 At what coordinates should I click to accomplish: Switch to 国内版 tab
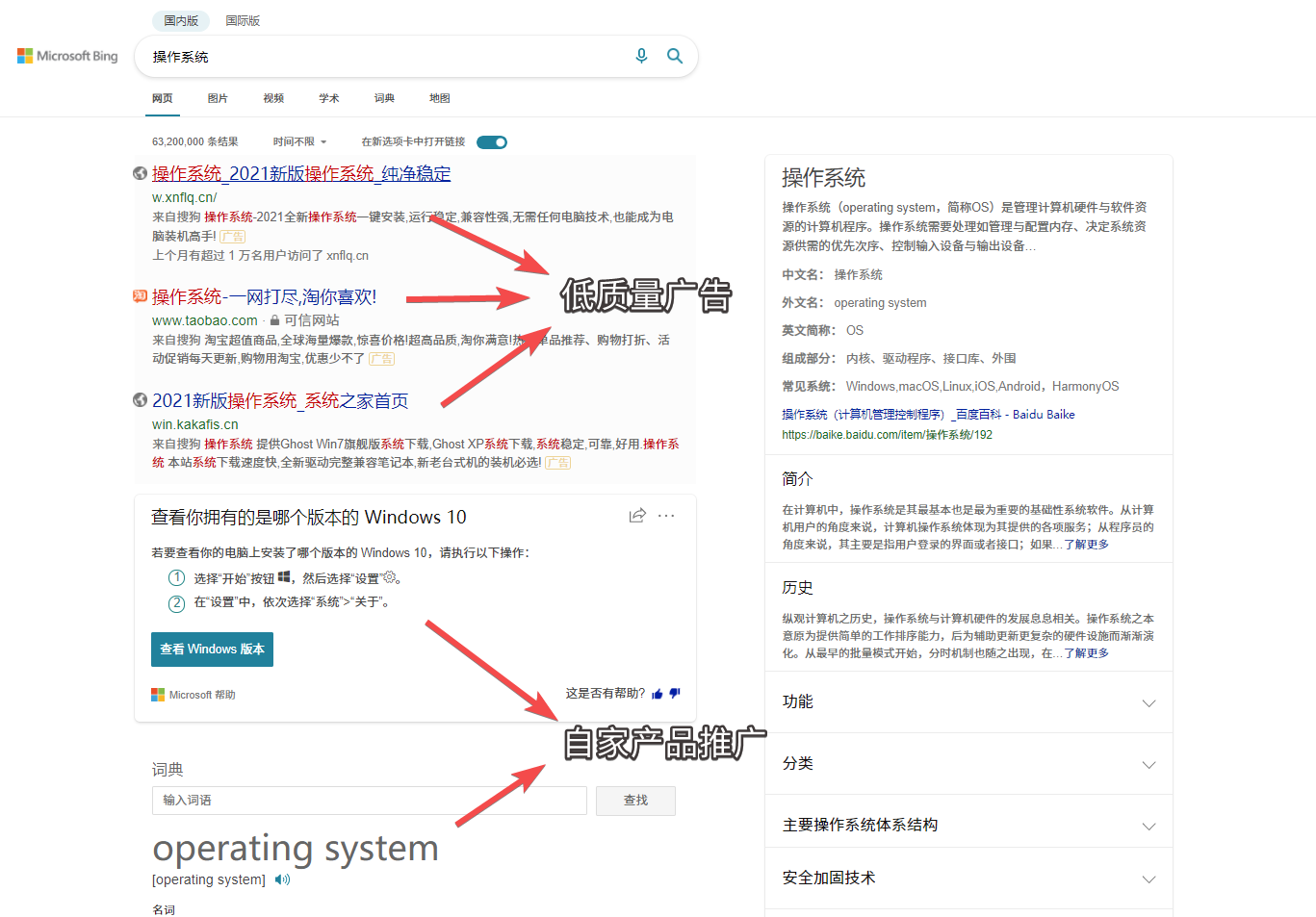click(181, 20)
